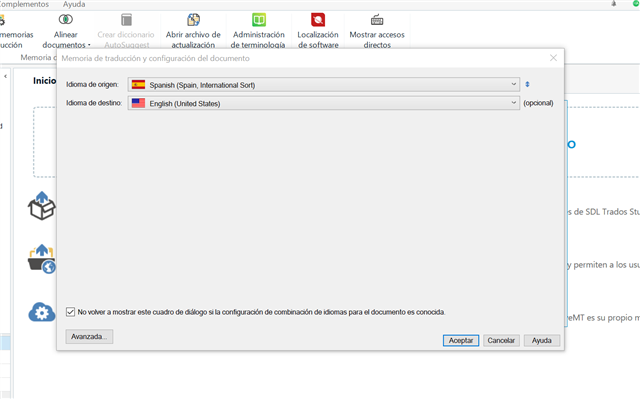
Task: Close the translation memory dialog
Action: [x=553, y=58]
